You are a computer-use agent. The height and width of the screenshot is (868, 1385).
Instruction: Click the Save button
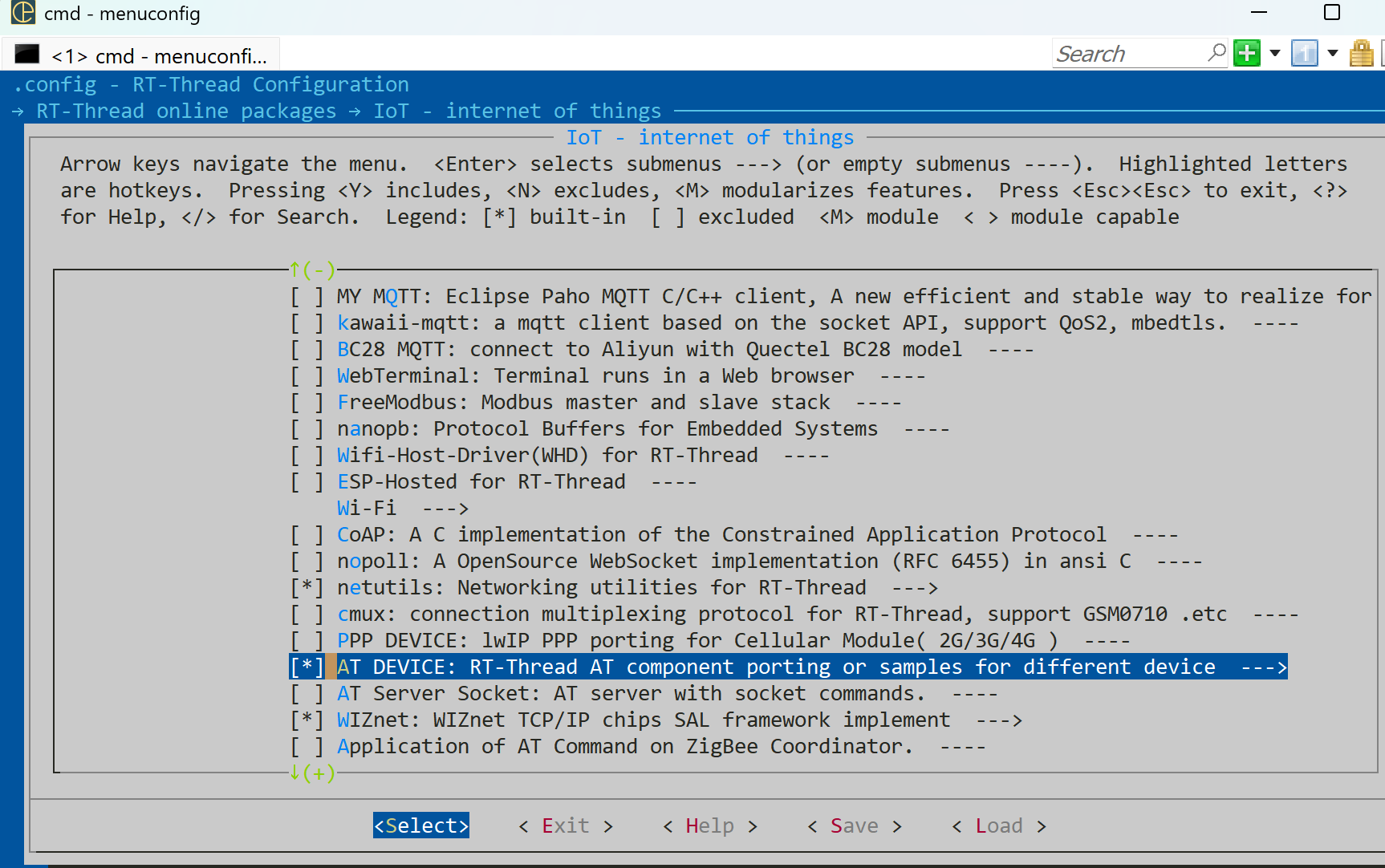(855, 825)
